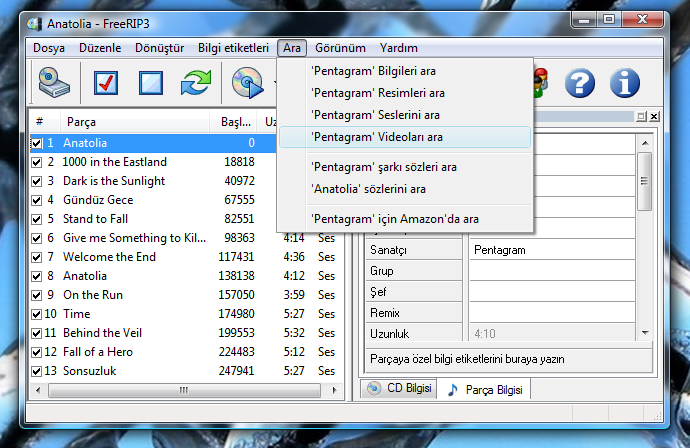Click CD icon on CD Bilgisi tab
The height and width of the screenshot is (448, 690).
374,388
